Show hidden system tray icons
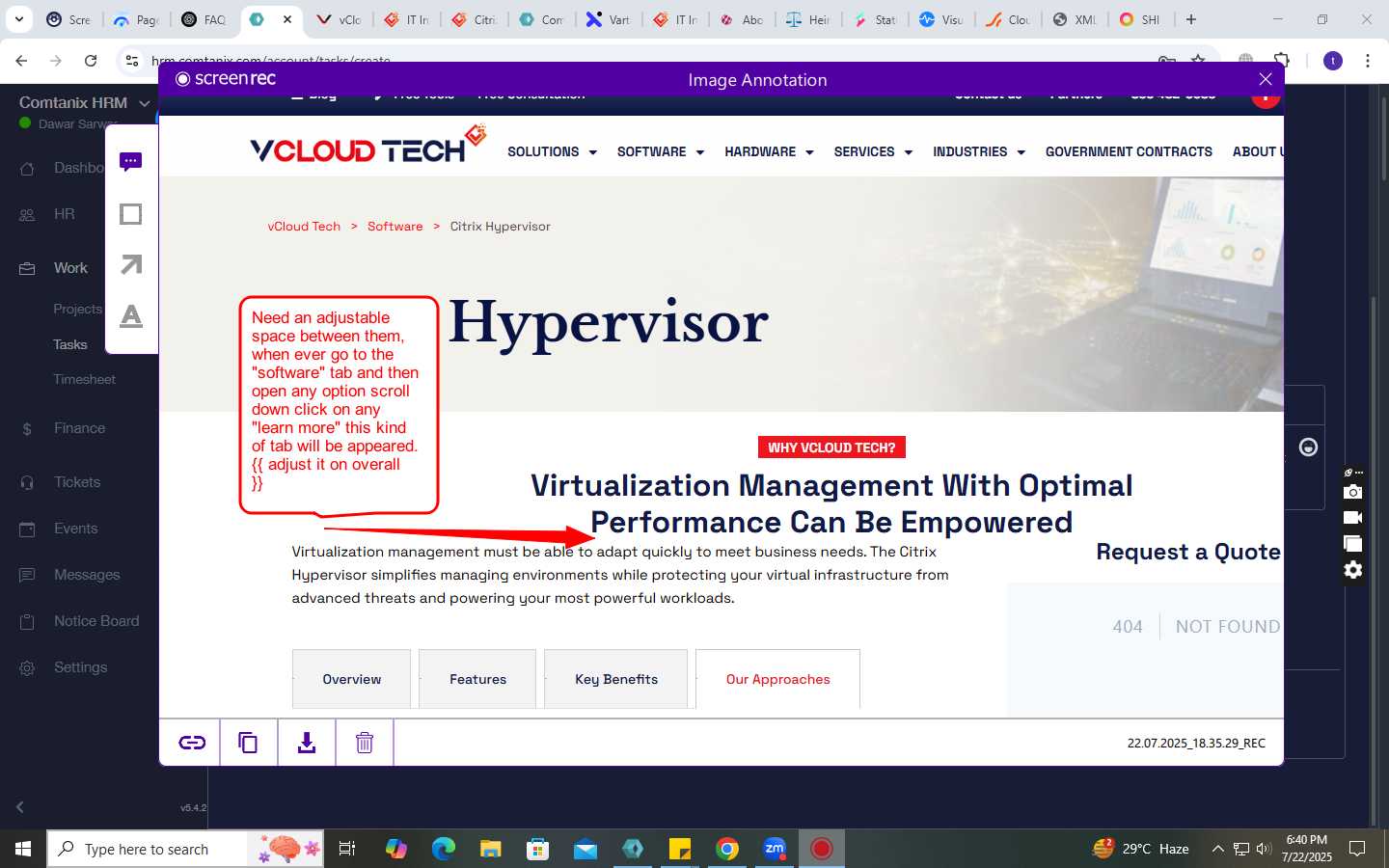Viewport: 1389px width, 868px height. [x=1217, y=849]
